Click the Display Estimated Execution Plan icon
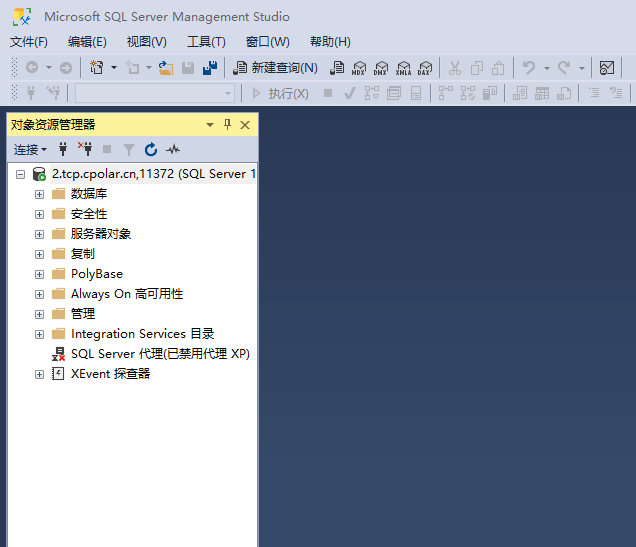 372,93
